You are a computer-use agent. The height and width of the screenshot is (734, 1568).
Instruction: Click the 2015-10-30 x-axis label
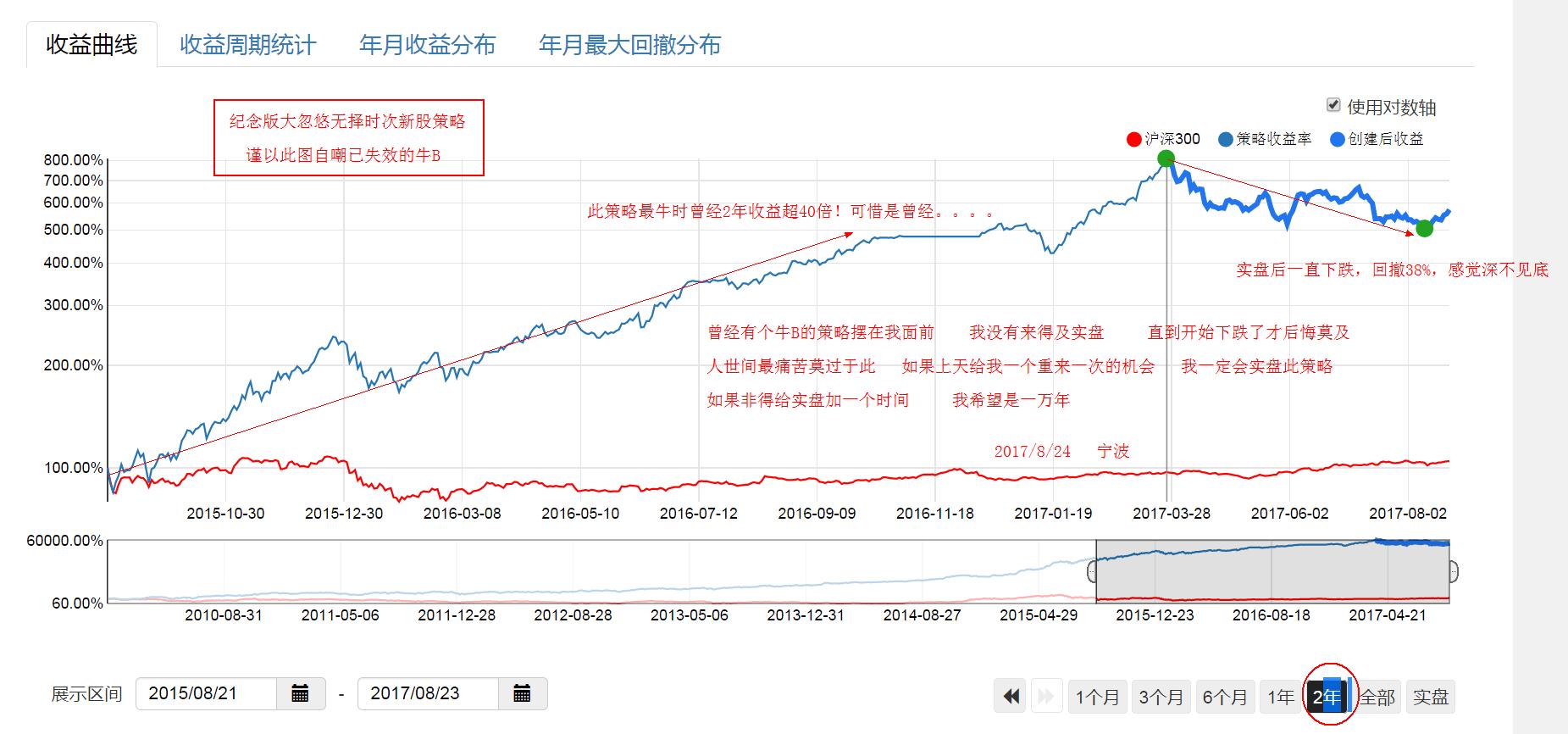(225, 513)
